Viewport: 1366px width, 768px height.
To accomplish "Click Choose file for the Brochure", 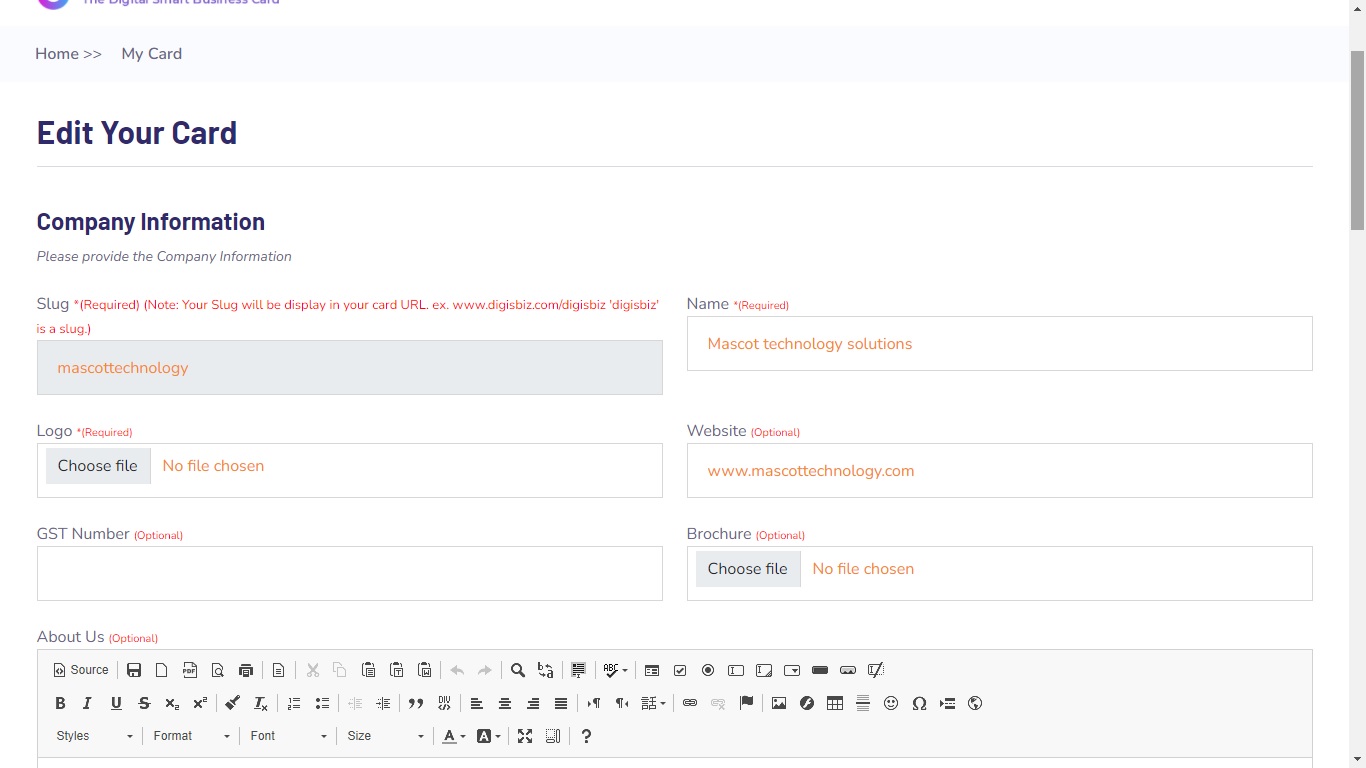I will tap(748, 569).
